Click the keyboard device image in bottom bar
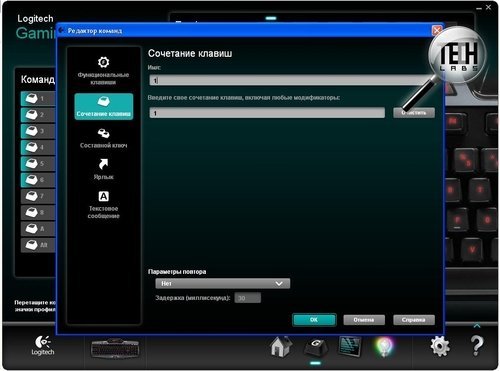 pyautogui.click(x=115, y=348)
